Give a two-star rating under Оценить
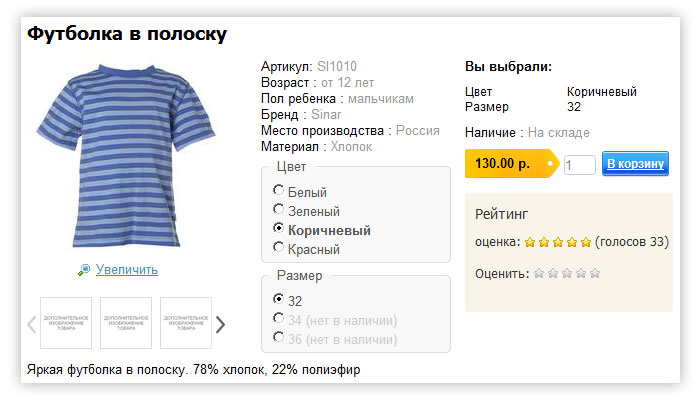 (x=553, y=273)
